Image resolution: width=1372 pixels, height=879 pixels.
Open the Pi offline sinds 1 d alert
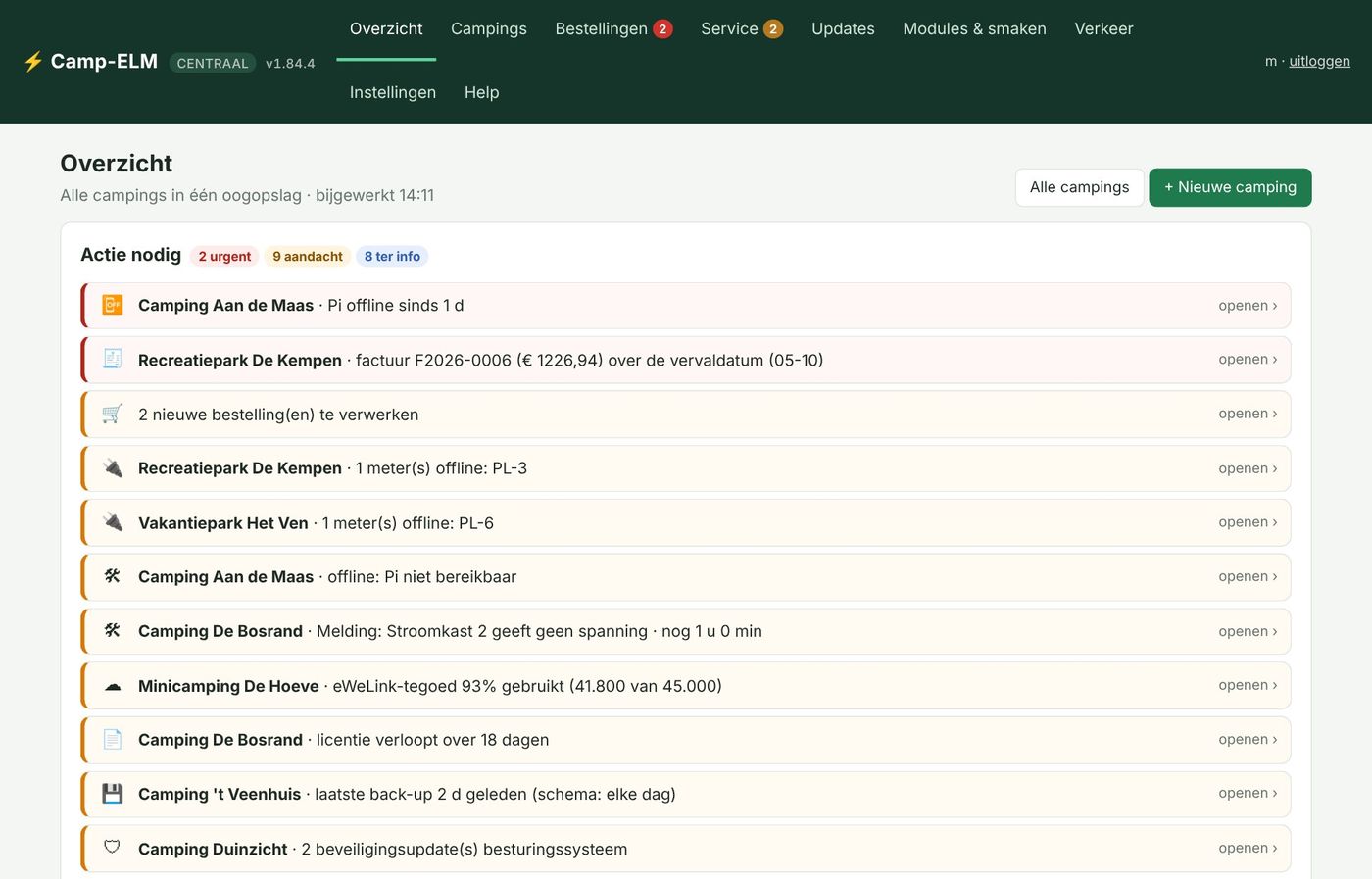pos(686,306)
